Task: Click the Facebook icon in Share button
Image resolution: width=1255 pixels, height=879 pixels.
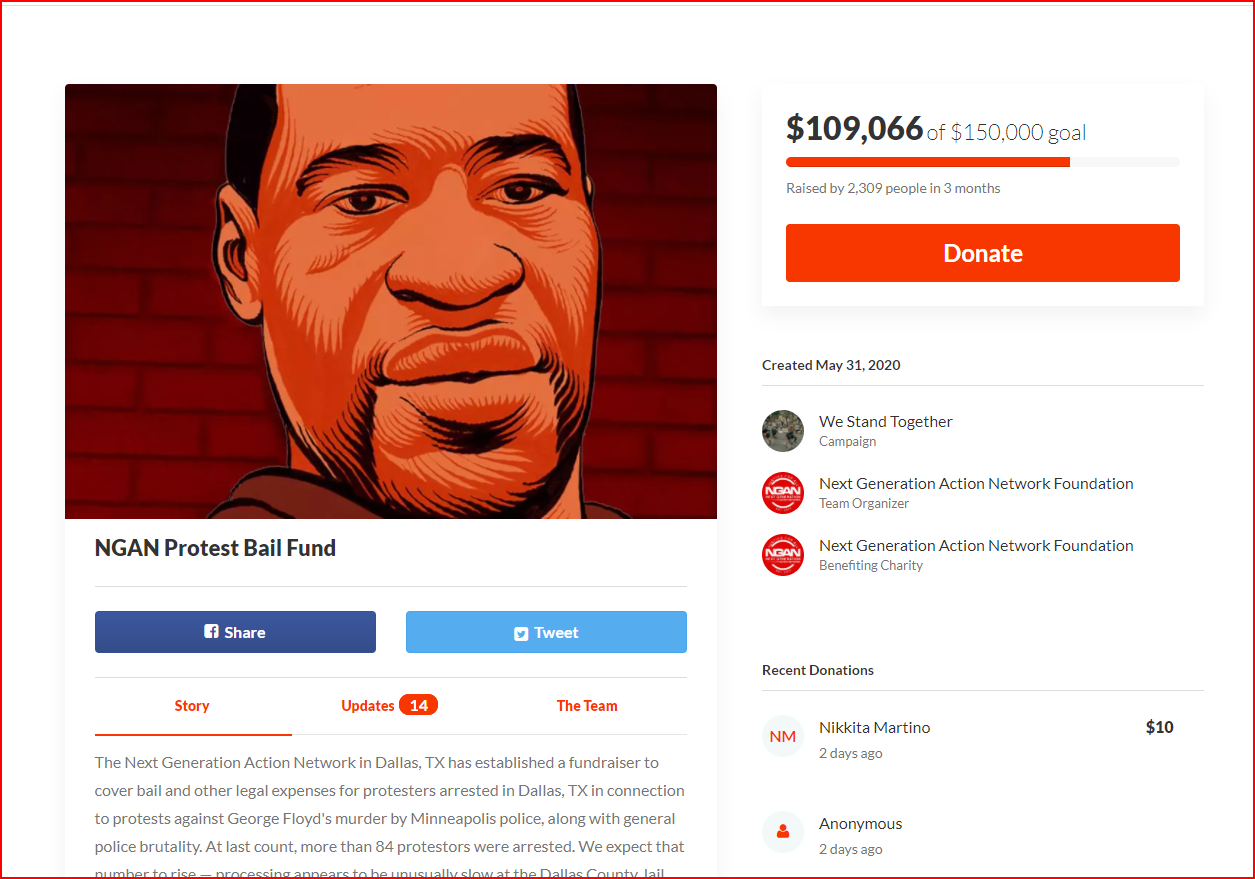Action: click(x=211, y=631)
